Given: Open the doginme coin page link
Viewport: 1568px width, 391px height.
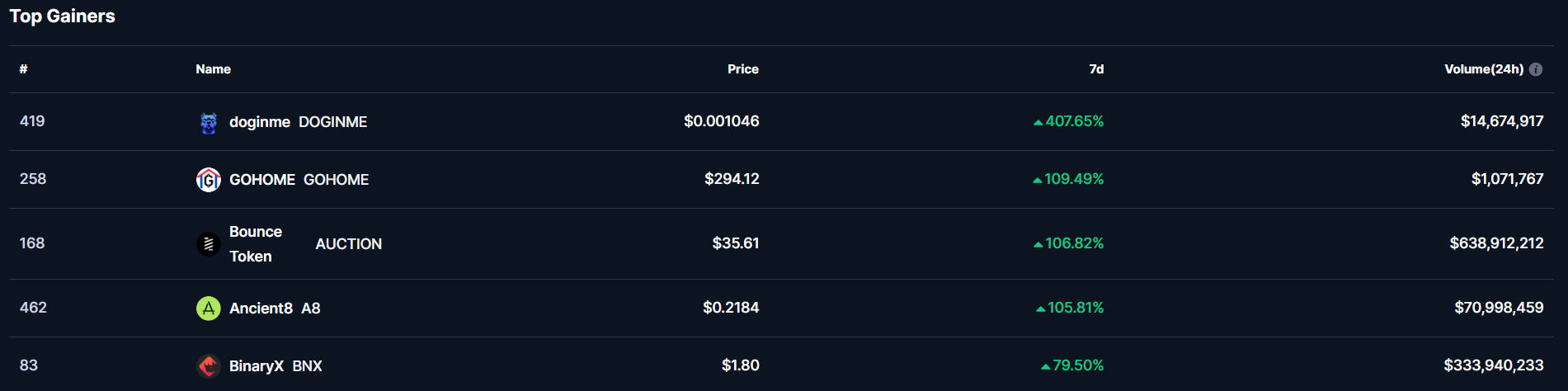Looking at the screenshot, I should [259, 122].
